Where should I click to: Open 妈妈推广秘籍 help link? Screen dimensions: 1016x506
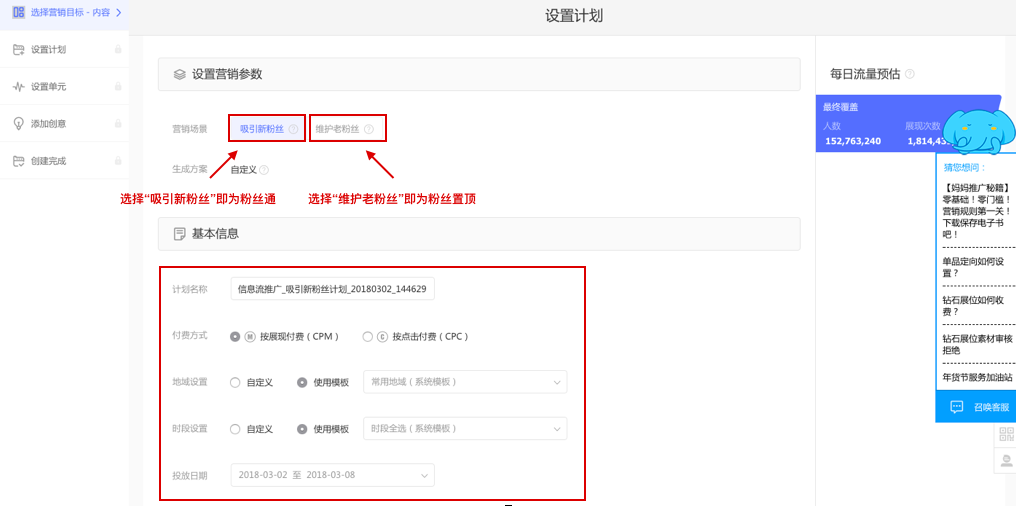click(978, 211)
